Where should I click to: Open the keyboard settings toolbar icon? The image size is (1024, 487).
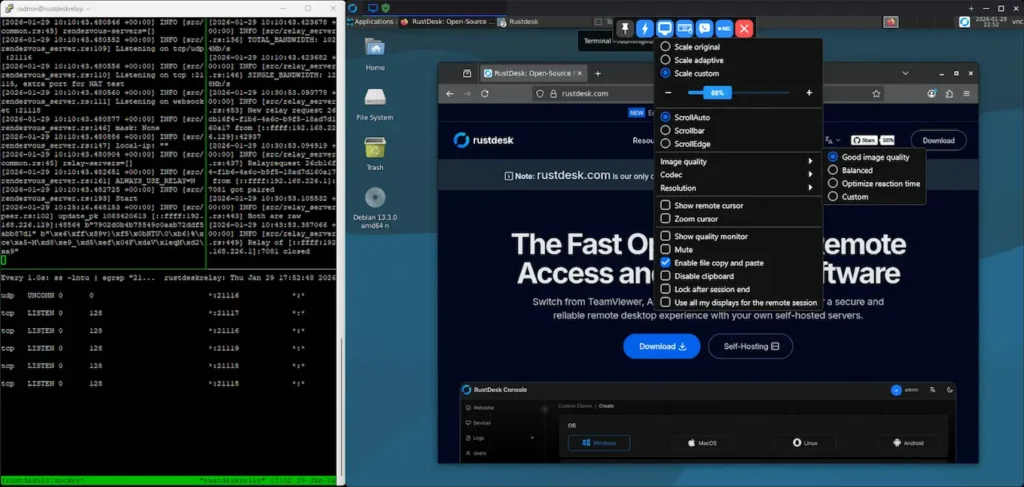coord(684,28)
